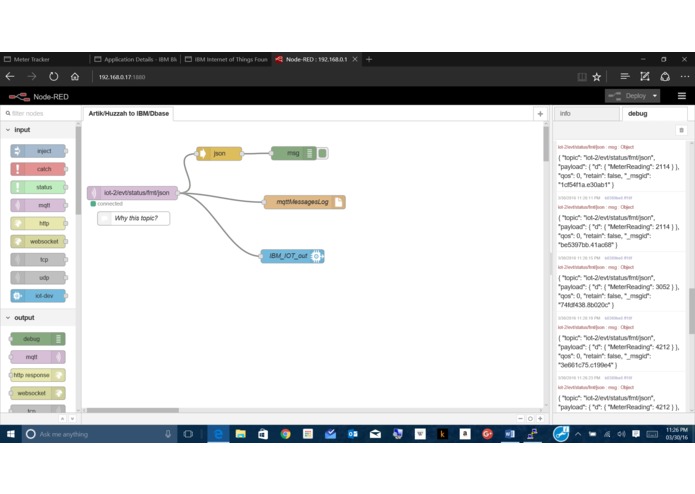Switch to Application Details - IBM browser tab
Viewport: 695px width, 494px height.
tap(135, 59)
